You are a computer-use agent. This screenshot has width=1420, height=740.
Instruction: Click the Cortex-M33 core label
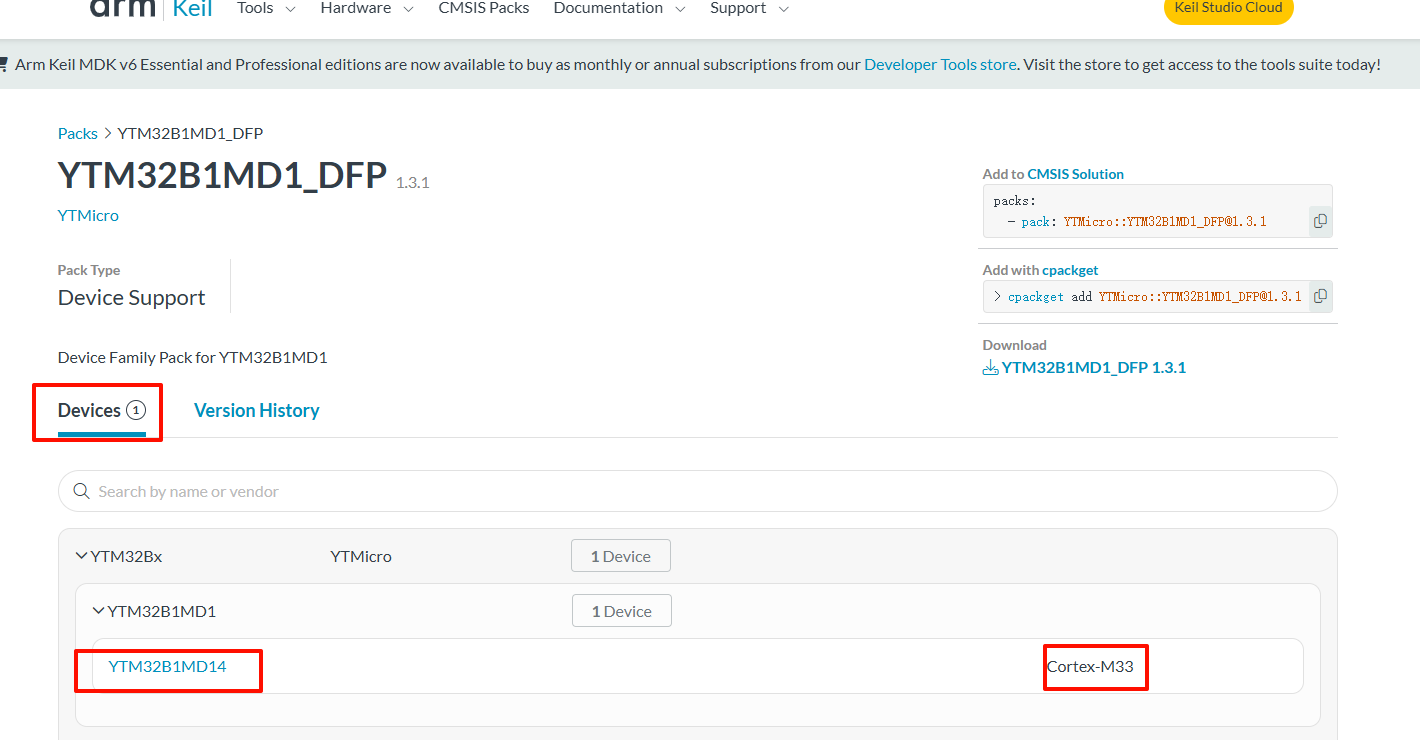click(1090, 666)
